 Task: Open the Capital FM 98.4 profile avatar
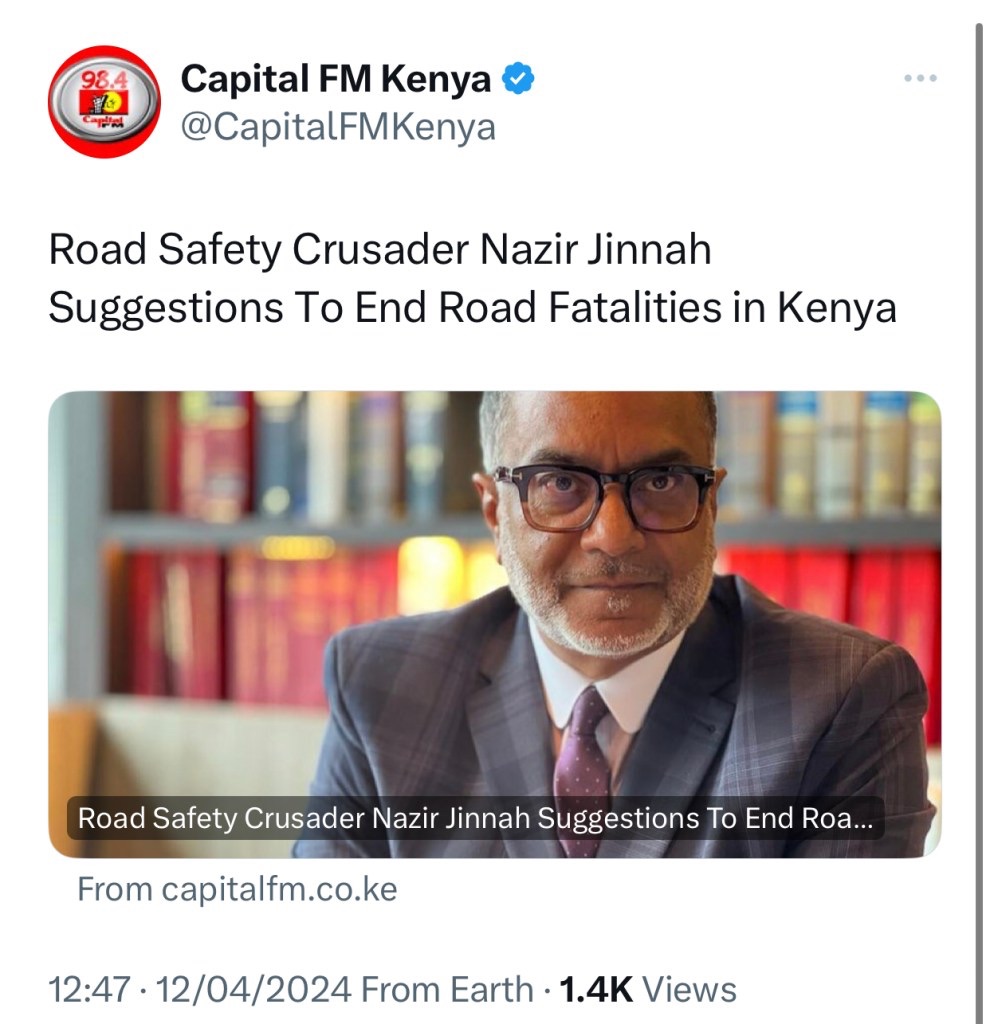pyautogui.click(x=104, y=102)
